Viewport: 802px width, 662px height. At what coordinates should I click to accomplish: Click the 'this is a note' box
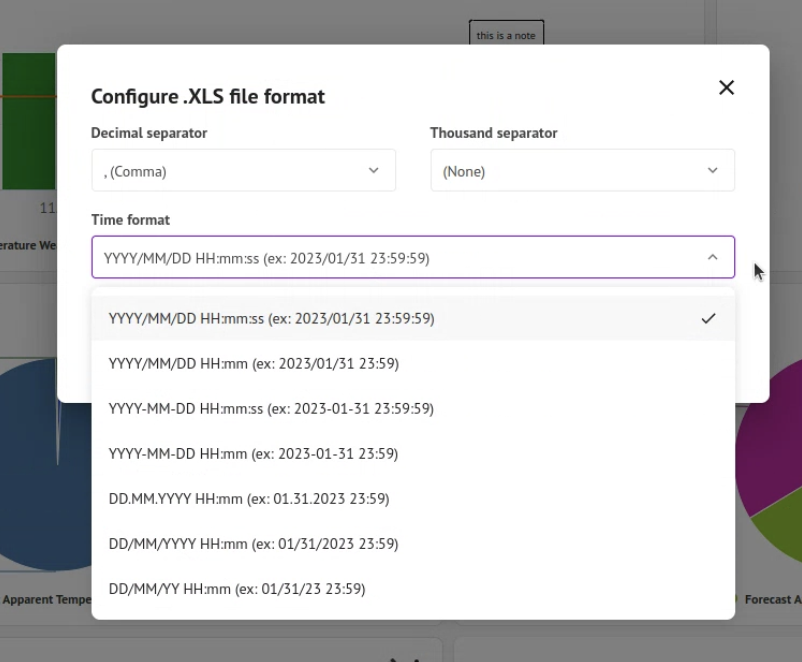click(x=506, y=35)
